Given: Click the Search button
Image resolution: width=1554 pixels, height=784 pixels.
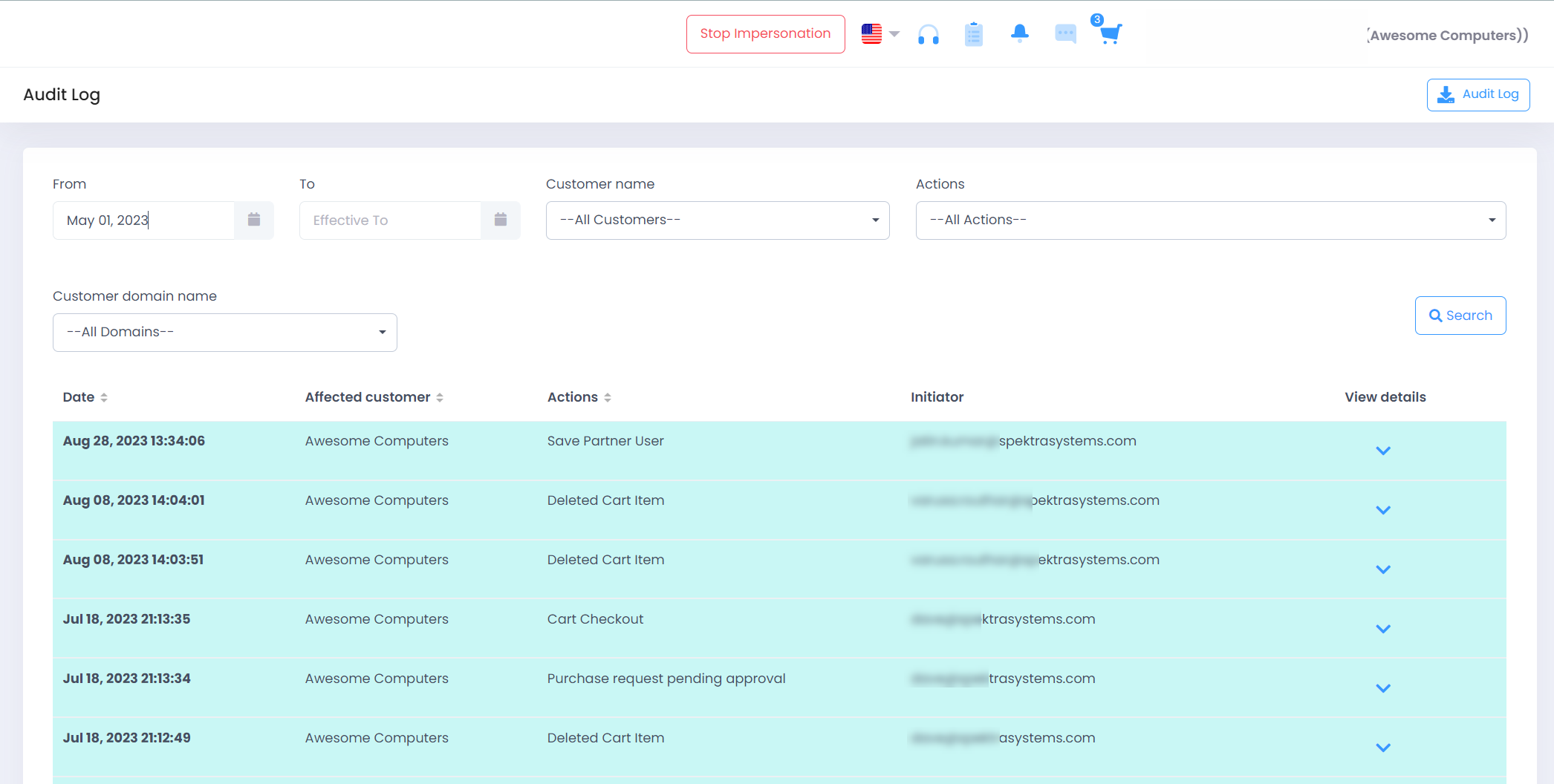Looking at the screenshot, I should point(1460,316).
